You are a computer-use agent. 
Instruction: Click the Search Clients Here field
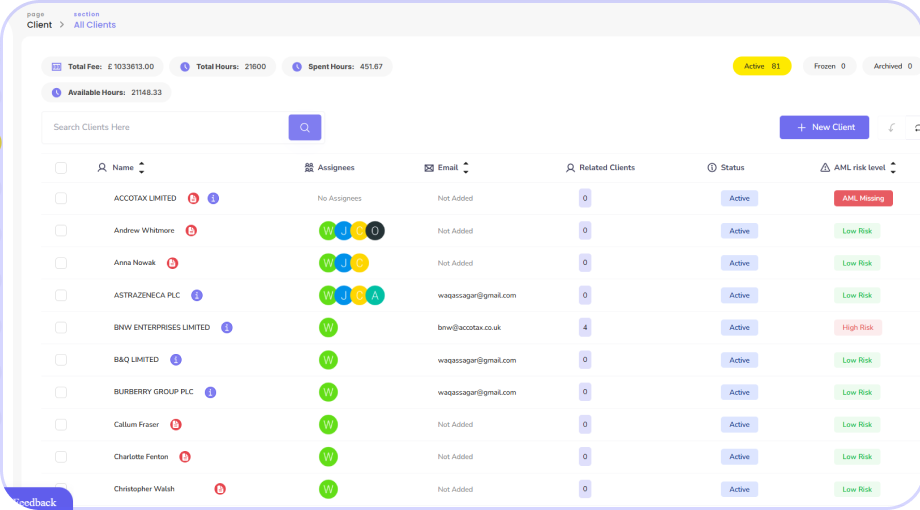click(x=165, y=127)
